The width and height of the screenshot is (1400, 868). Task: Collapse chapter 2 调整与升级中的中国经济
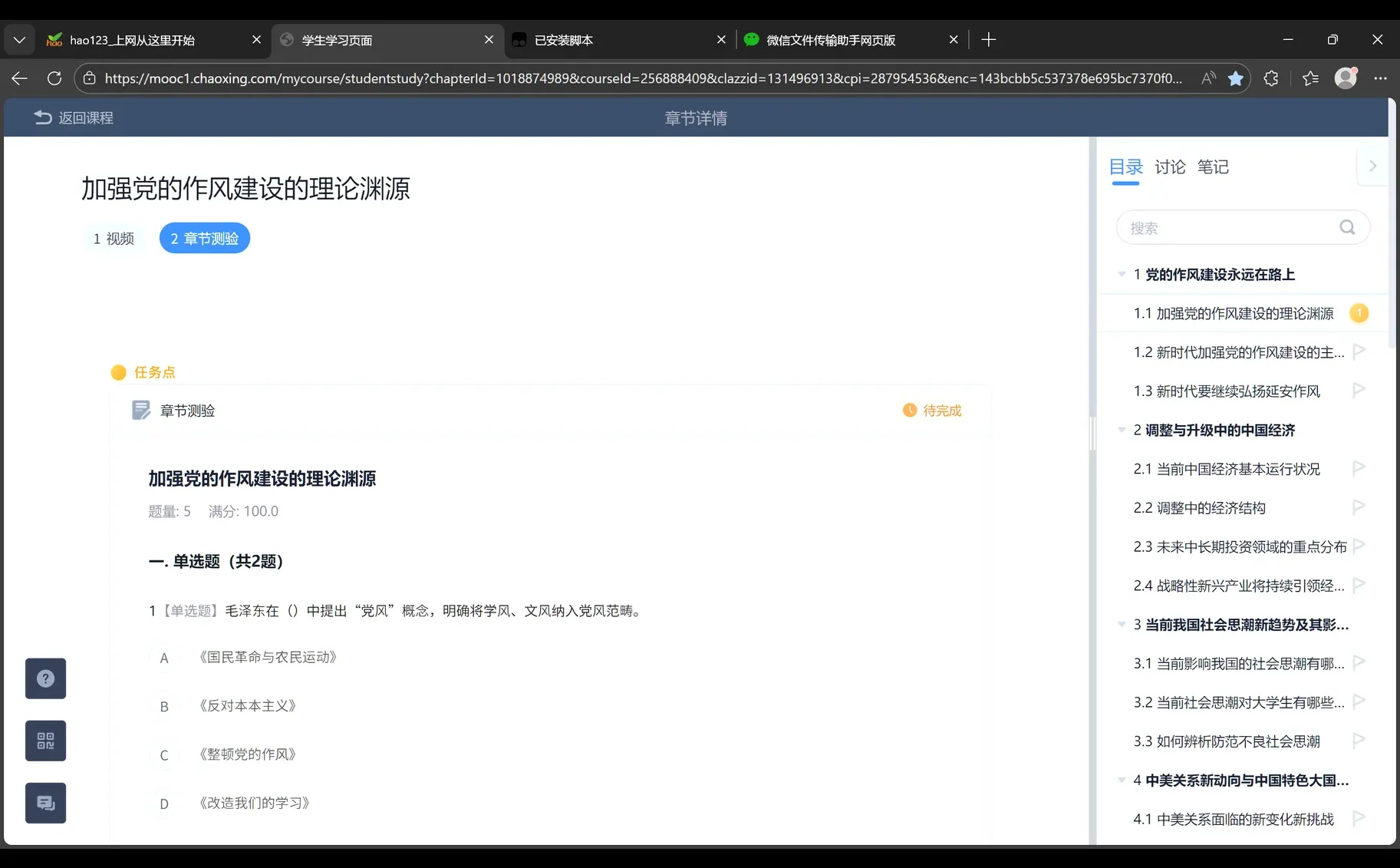(1122, 431)
